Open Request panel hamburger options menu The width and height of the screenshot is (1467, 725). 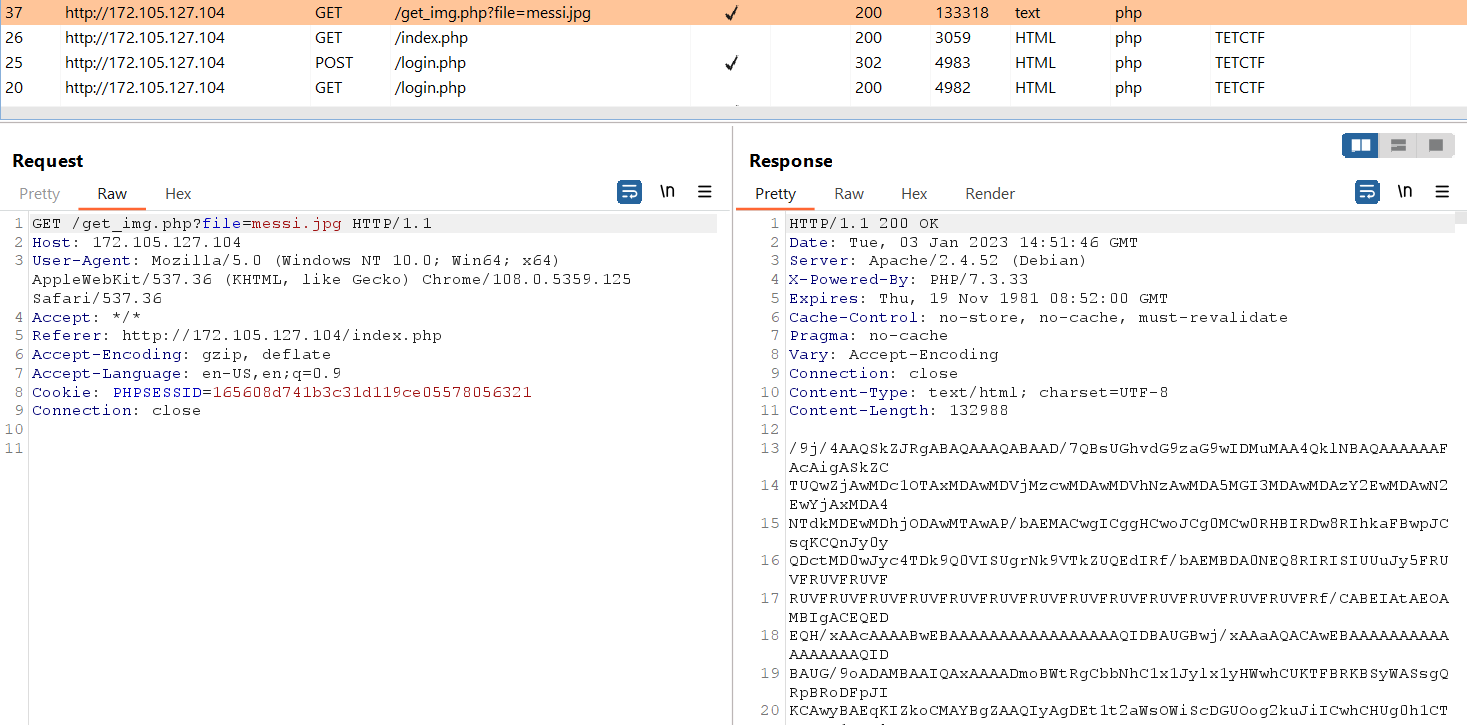704,192
